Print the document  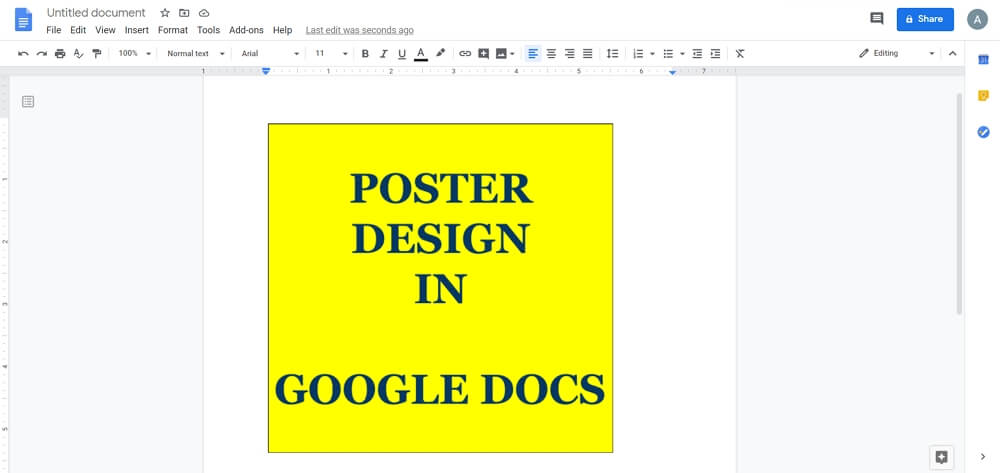[60, 54]
